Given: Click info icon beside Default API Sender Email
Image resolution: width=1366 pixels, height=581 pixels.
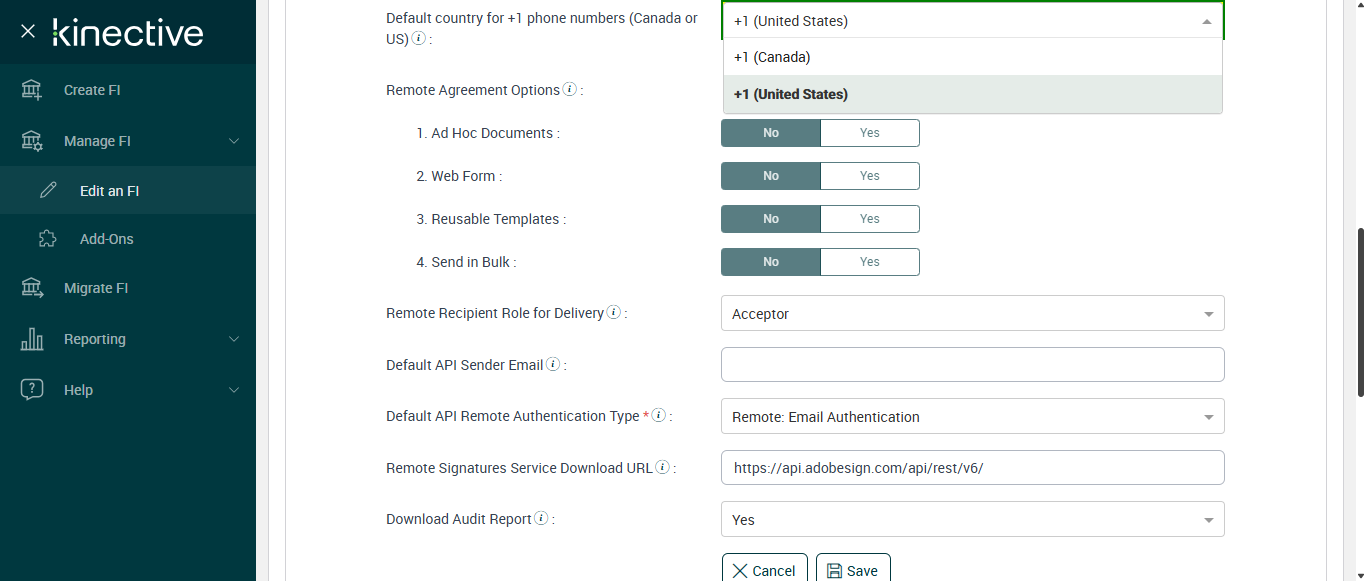Looking at the screenshot, I should pyautogui.click(x=553, y=364).
